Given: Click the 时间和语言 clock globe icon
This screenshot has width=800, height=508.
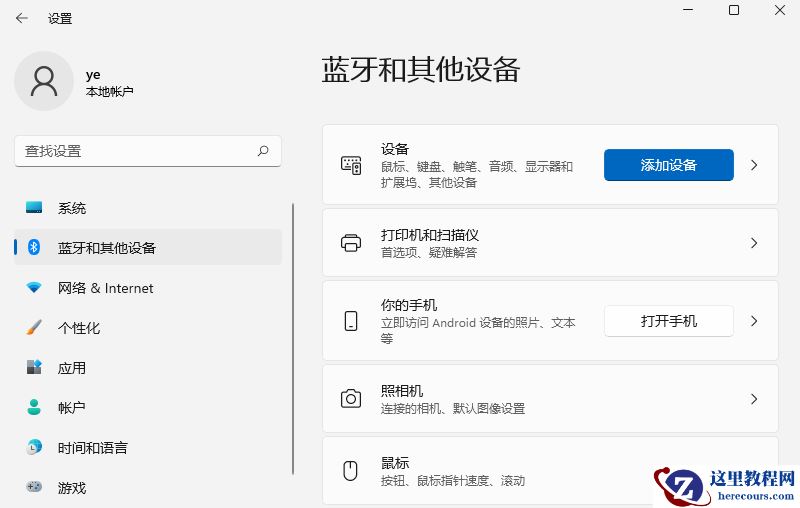Looking at the screenshot, I should 34,447.
